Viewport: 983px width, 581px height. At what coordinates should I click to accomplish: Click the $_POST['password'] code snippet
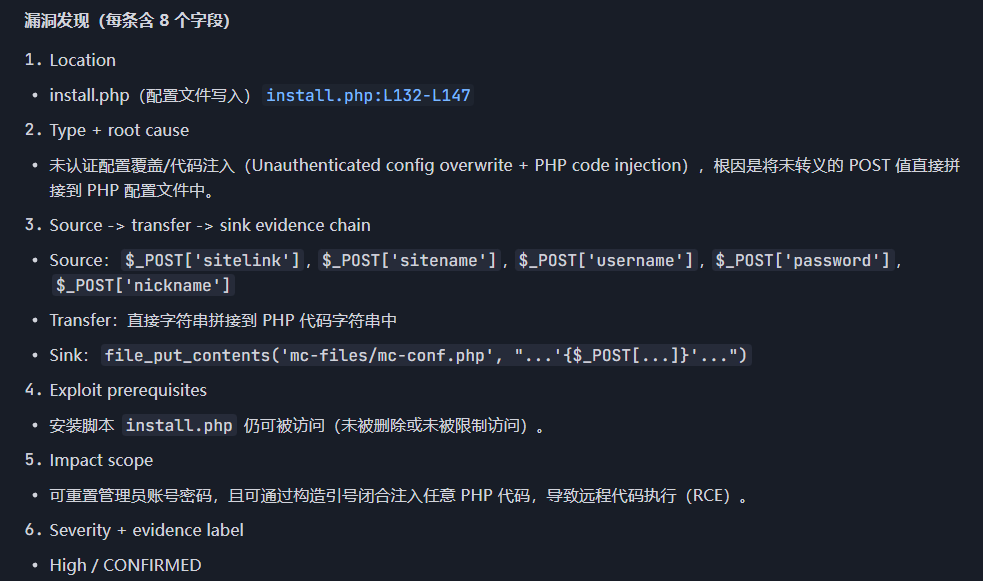pos(802,260)
